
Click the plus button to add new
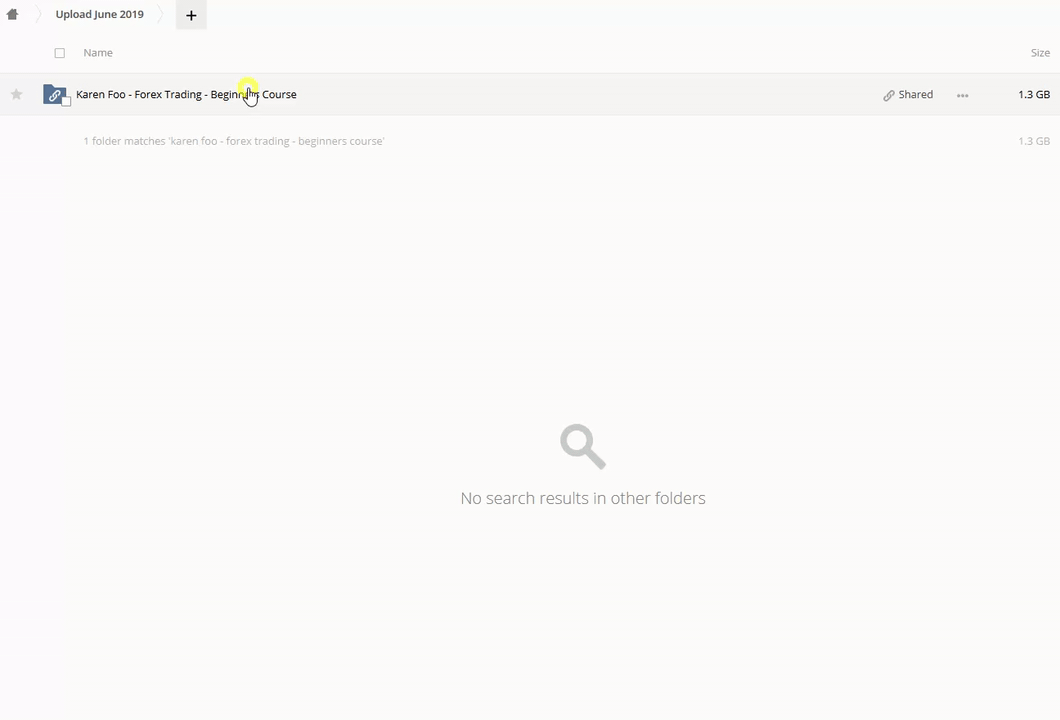click(191, 15)
